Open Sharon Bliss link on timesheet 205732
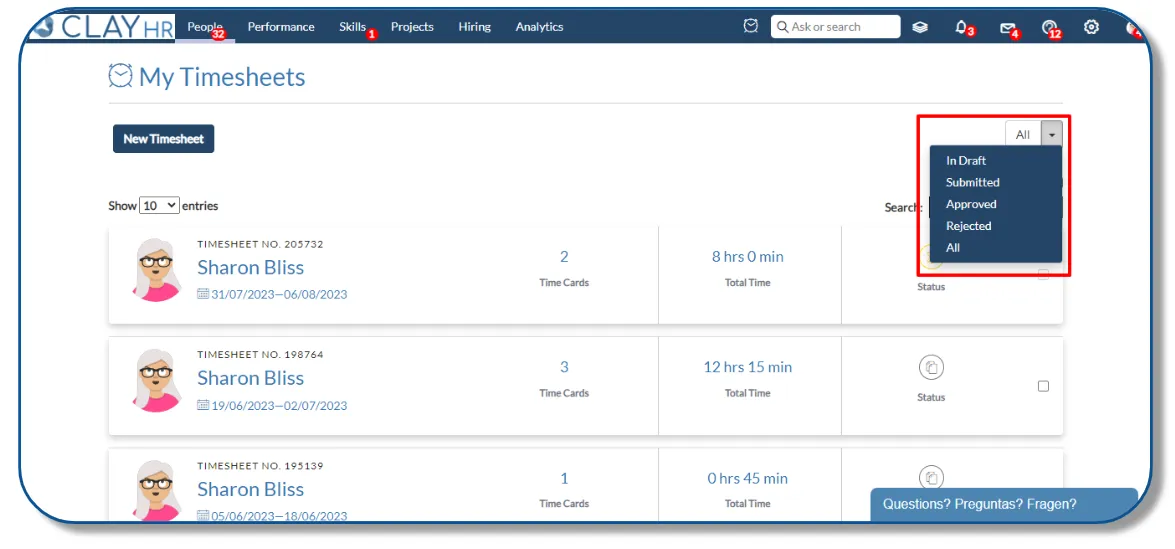Screen dimensions: 1175x549 pyautogui.click(x=250, y=267)
